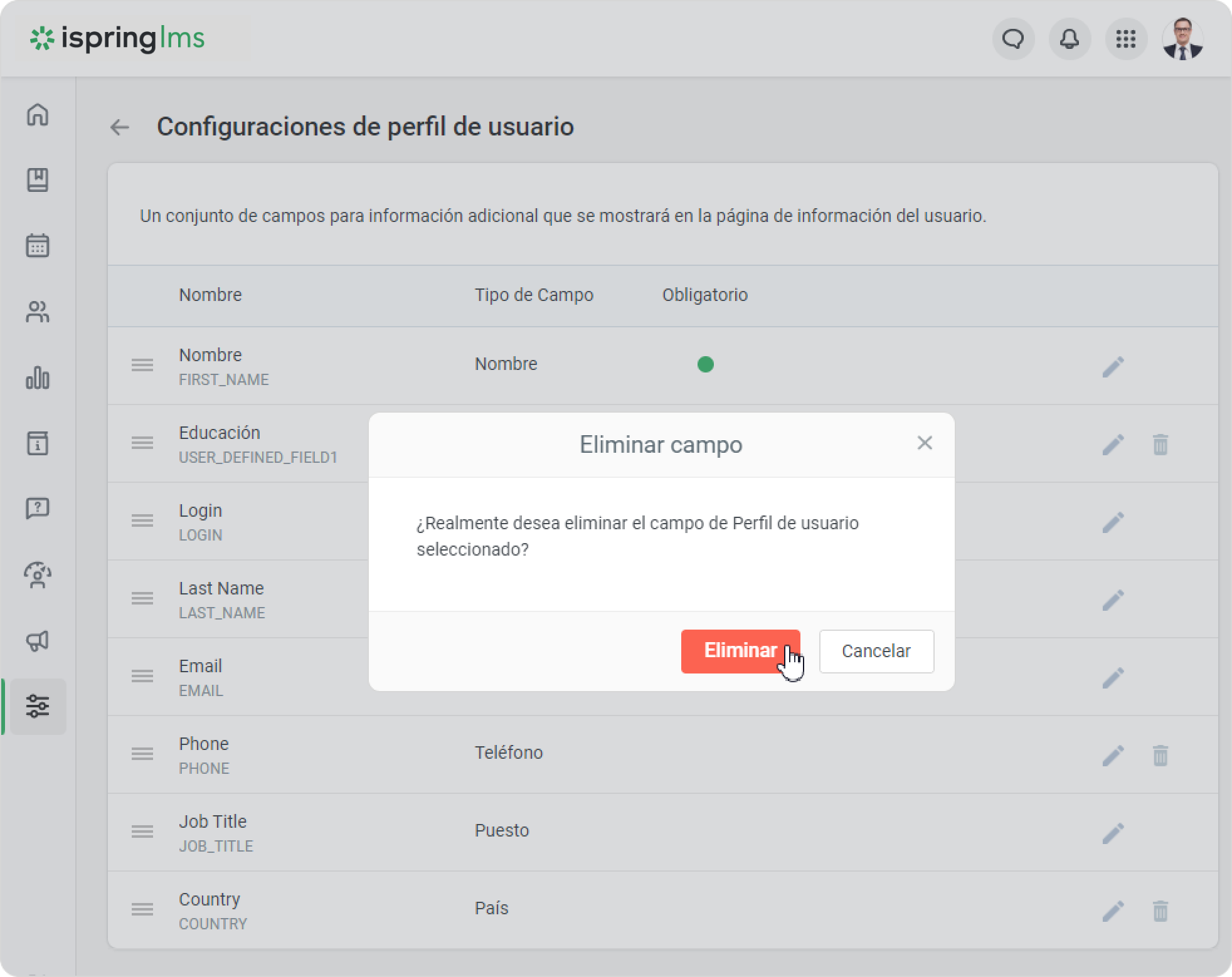Delete the Phone field trash icon

(1160, 756)
